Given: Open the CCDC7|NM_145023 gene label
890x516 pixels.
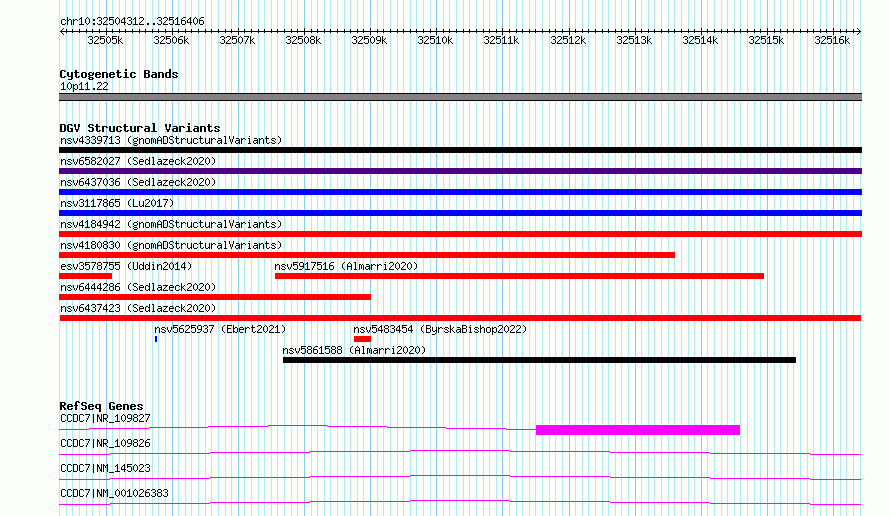Looking at the screenshot, I should point(105,468).
